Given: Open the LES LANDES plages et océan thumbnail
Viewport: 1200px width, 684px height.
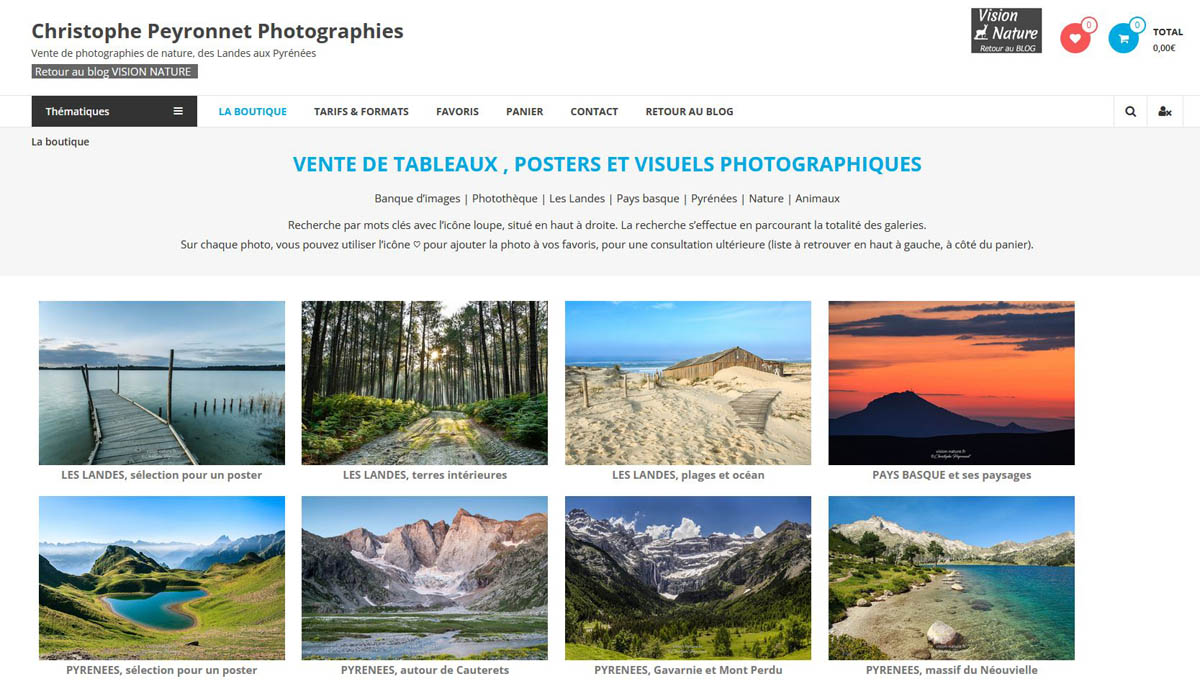Looking at the screenshot, I should tap(688, 383).
